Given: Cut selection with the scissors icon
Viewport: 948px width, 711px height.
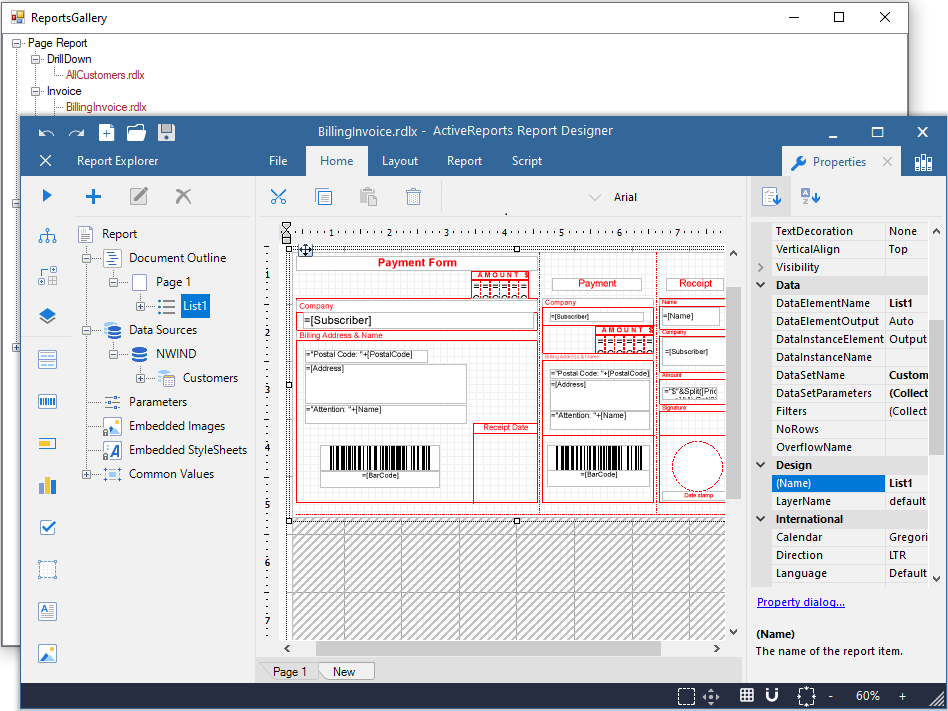Looking at the screenshot, I should pyautogui.click(x=278, y=196).
